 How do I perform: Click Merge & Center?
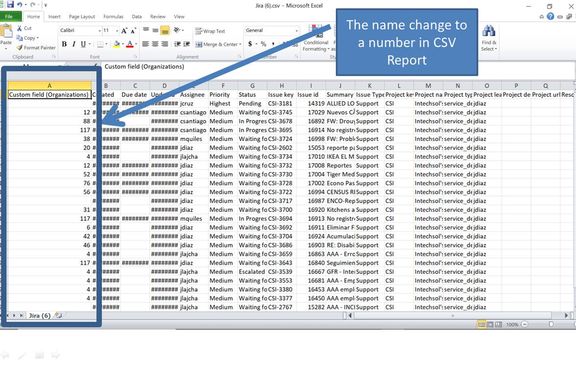click(218, 44)
